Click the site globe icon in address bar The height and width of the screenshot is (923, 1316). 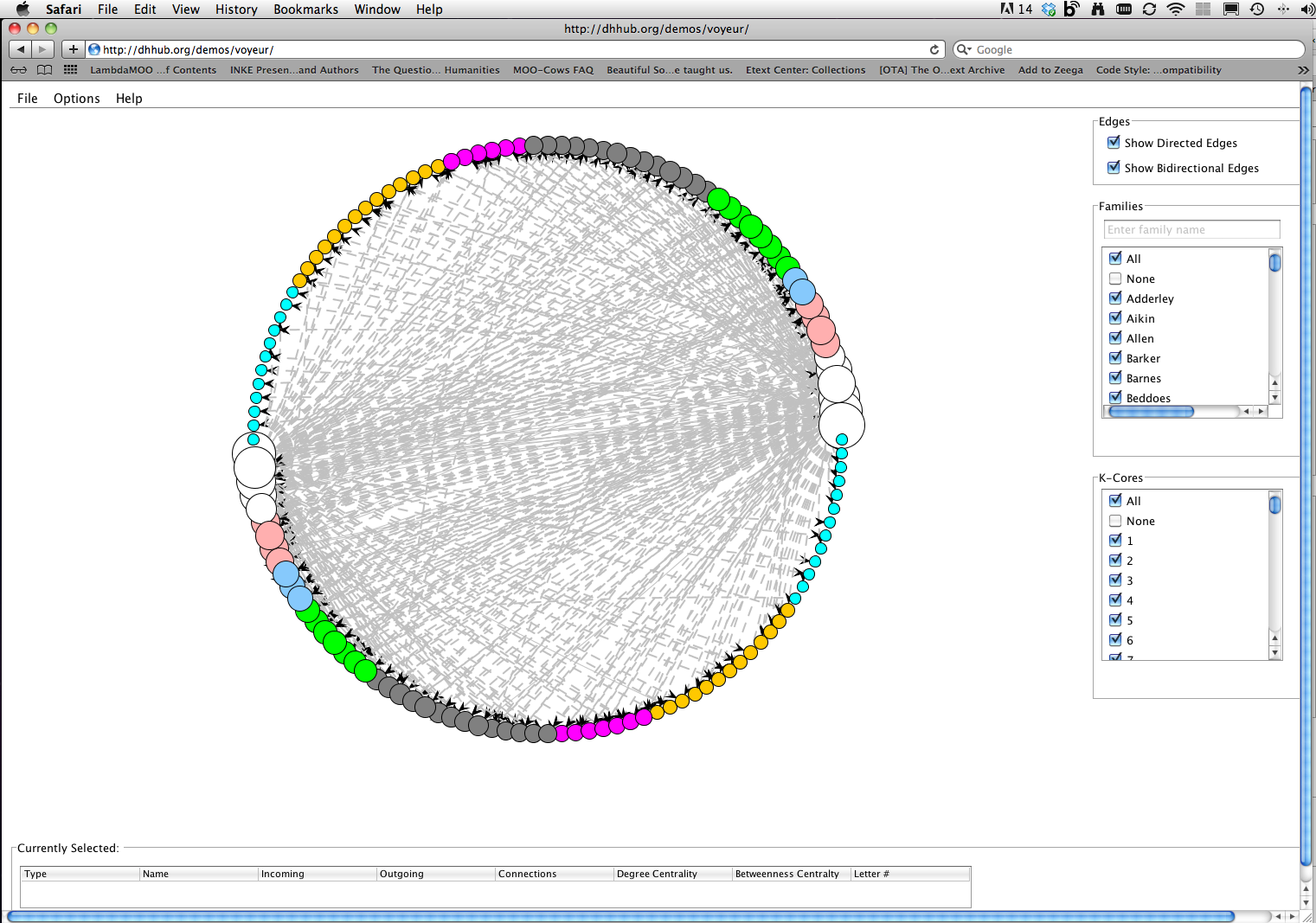[94, 49]
